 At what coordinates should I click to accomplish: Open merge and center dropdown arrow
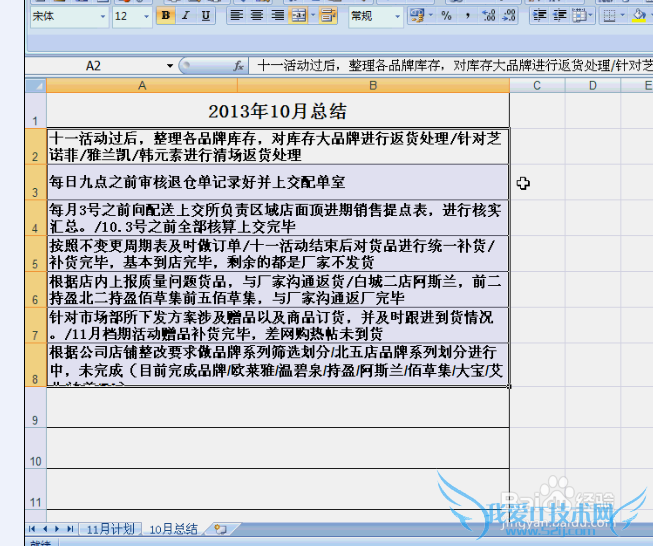[x=313, y=16]
